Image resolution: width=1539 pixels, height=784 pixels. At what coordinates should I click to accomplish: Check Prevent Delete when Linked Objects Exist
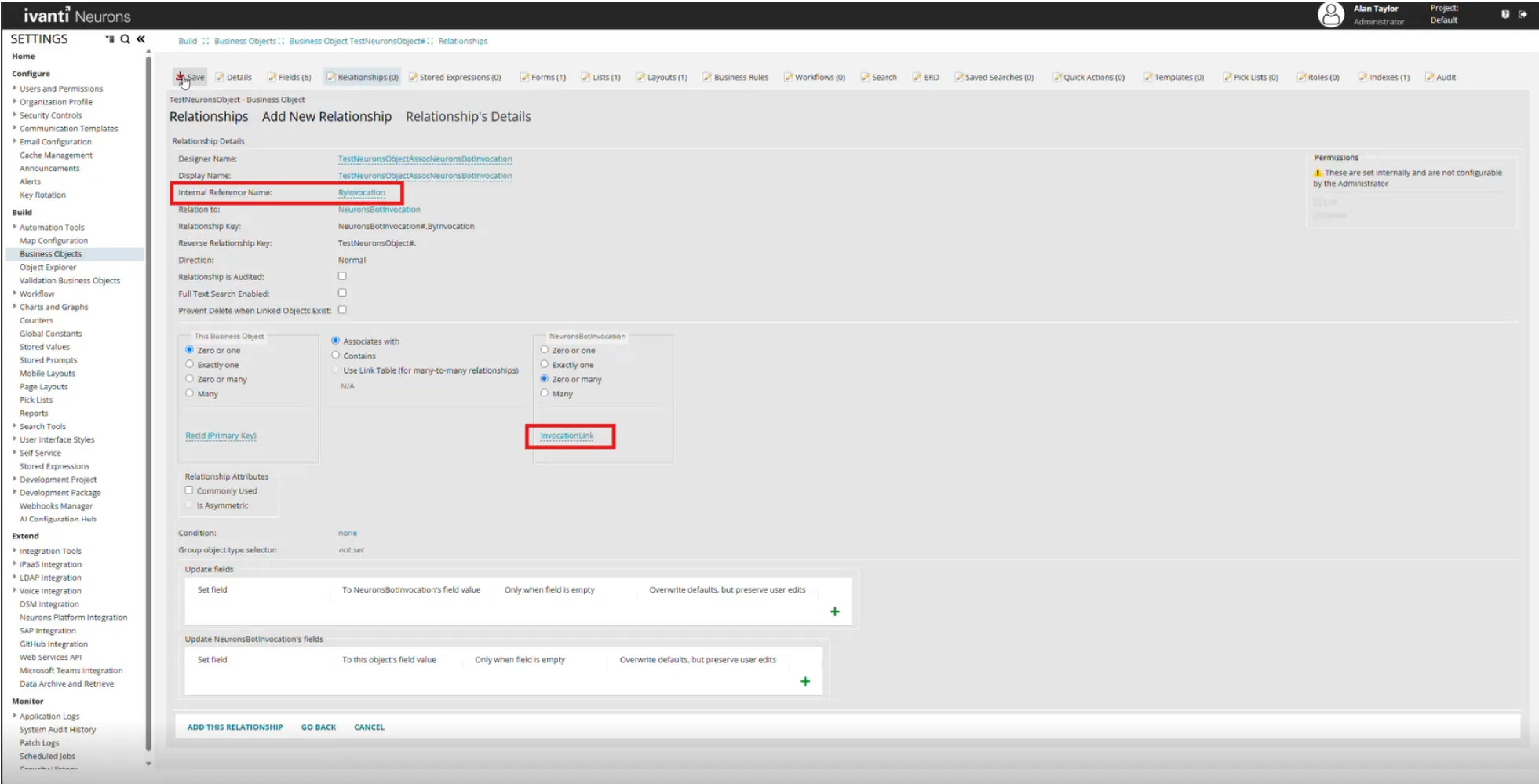[x=342, y=310]
